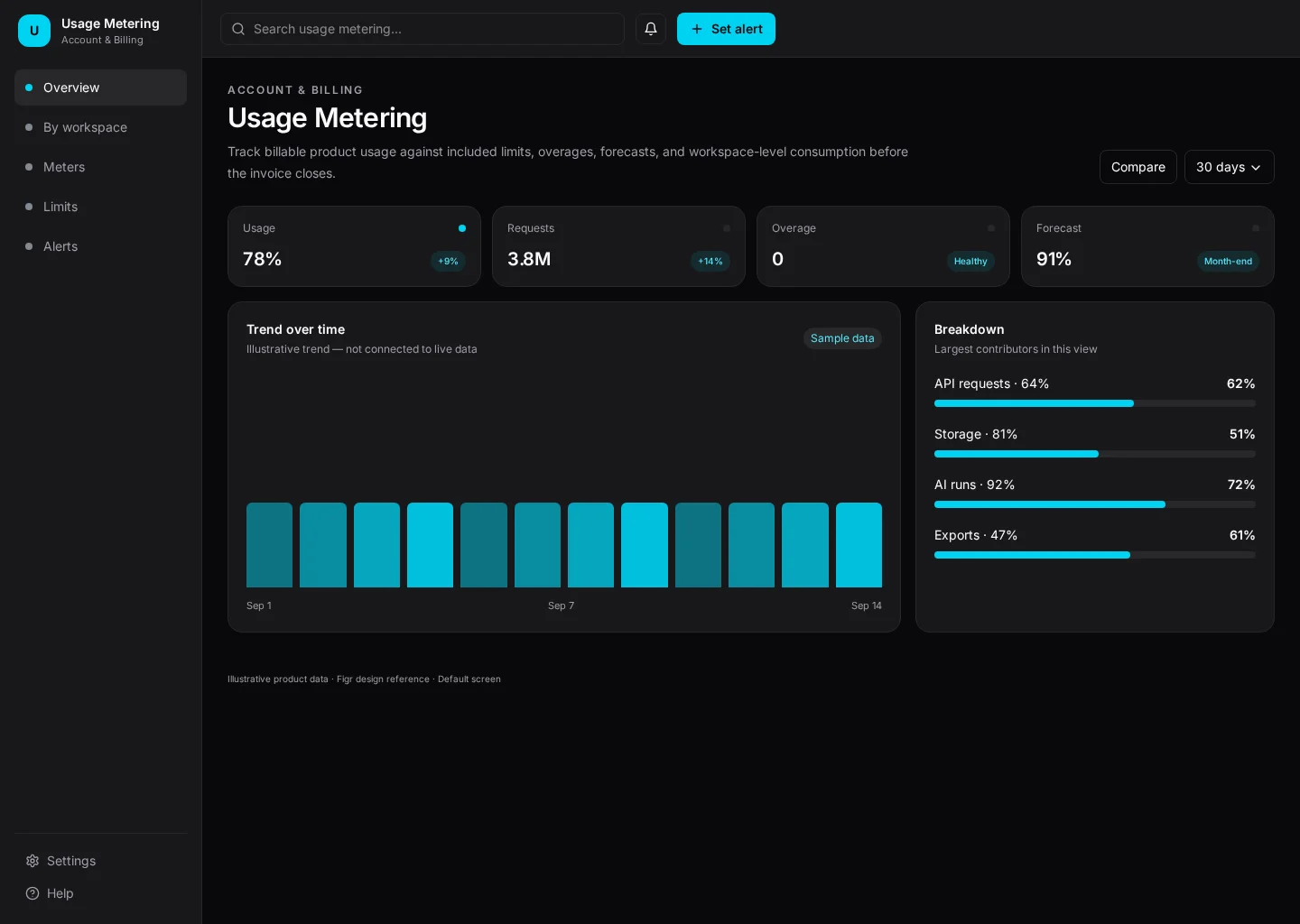The height and width of the screenshot is (924, 1300).
Task: Click the Healthy overage status badge
Action: [x=970, y=262]
